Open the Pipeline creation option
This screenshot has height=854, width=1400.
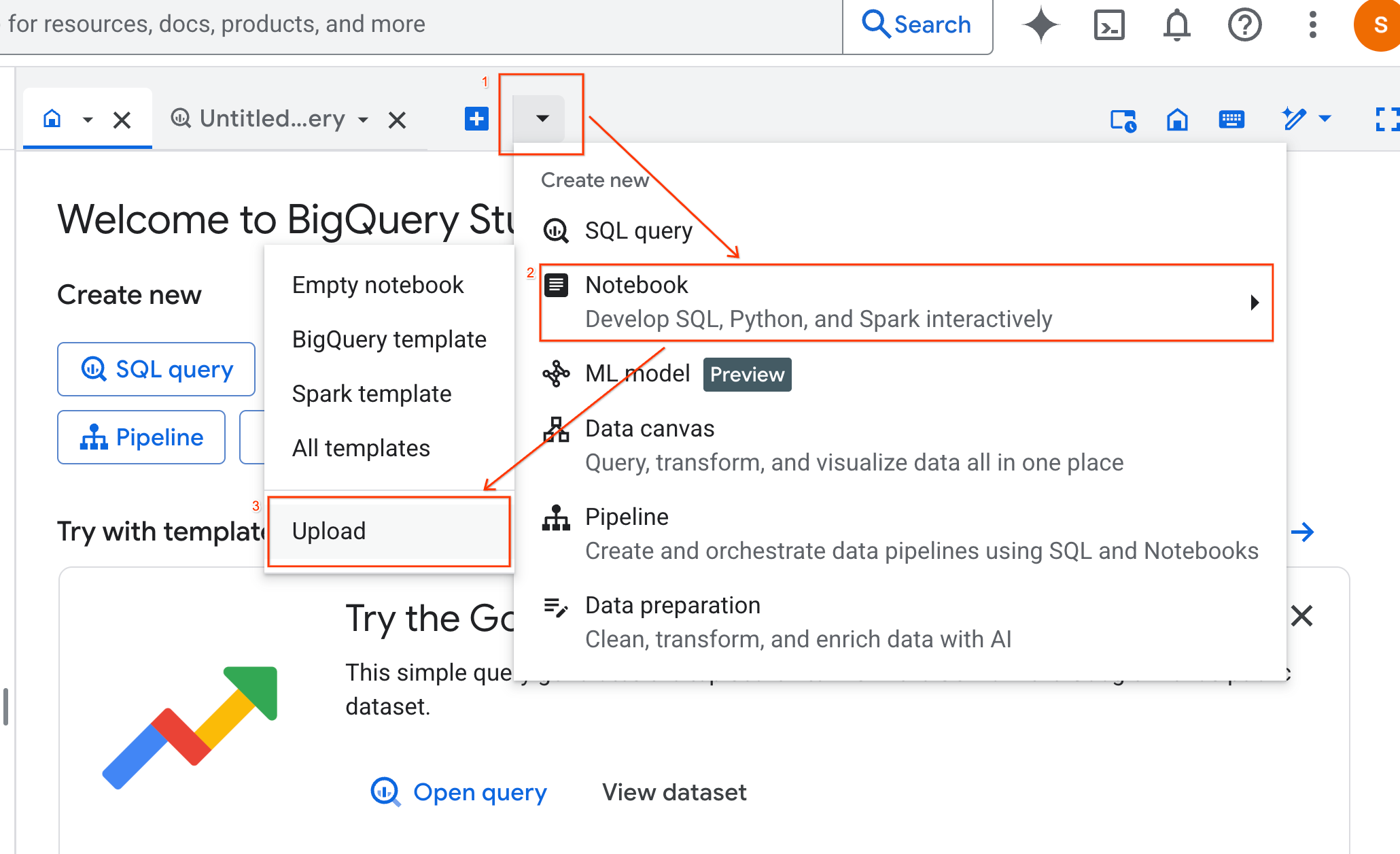tap(626, 516)
